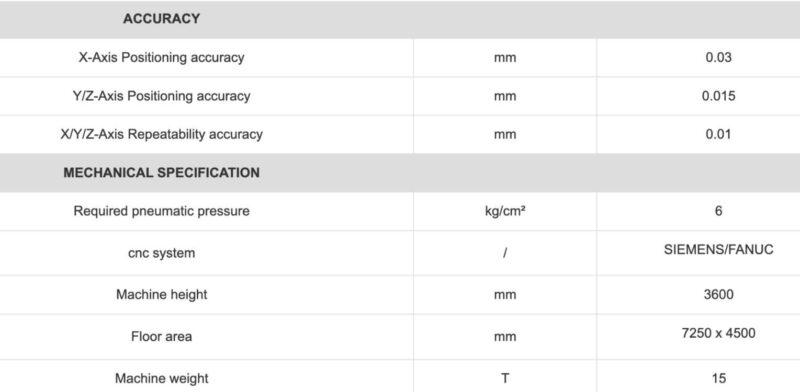Select the 7250 x 4500 value
The image size is (800, 392).
[718, 333]
